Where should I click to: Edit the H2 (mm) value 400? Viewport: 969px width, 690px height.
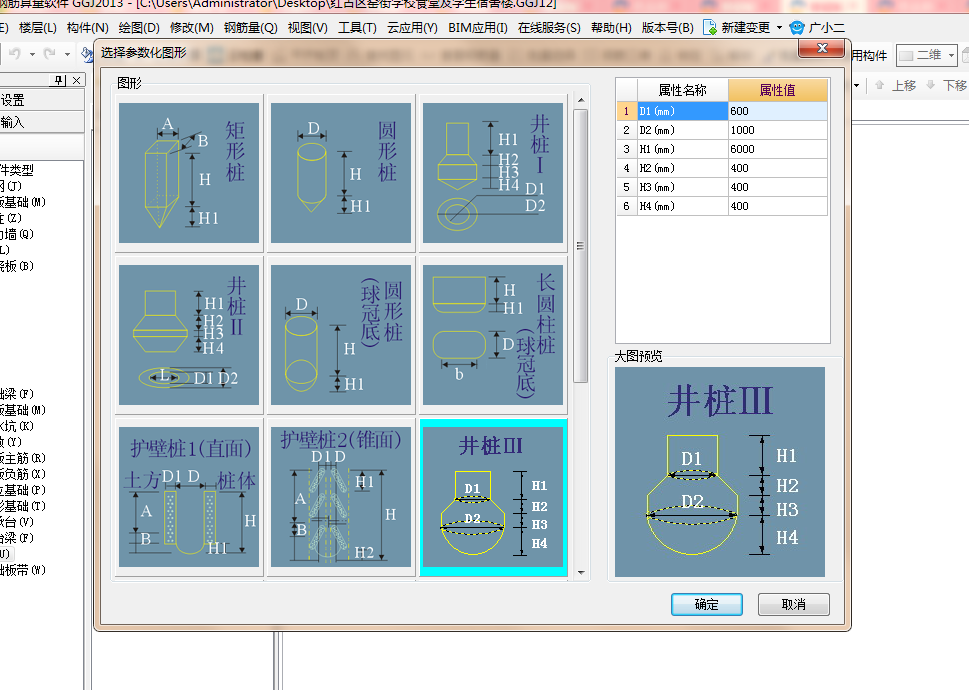click(777, 168)
